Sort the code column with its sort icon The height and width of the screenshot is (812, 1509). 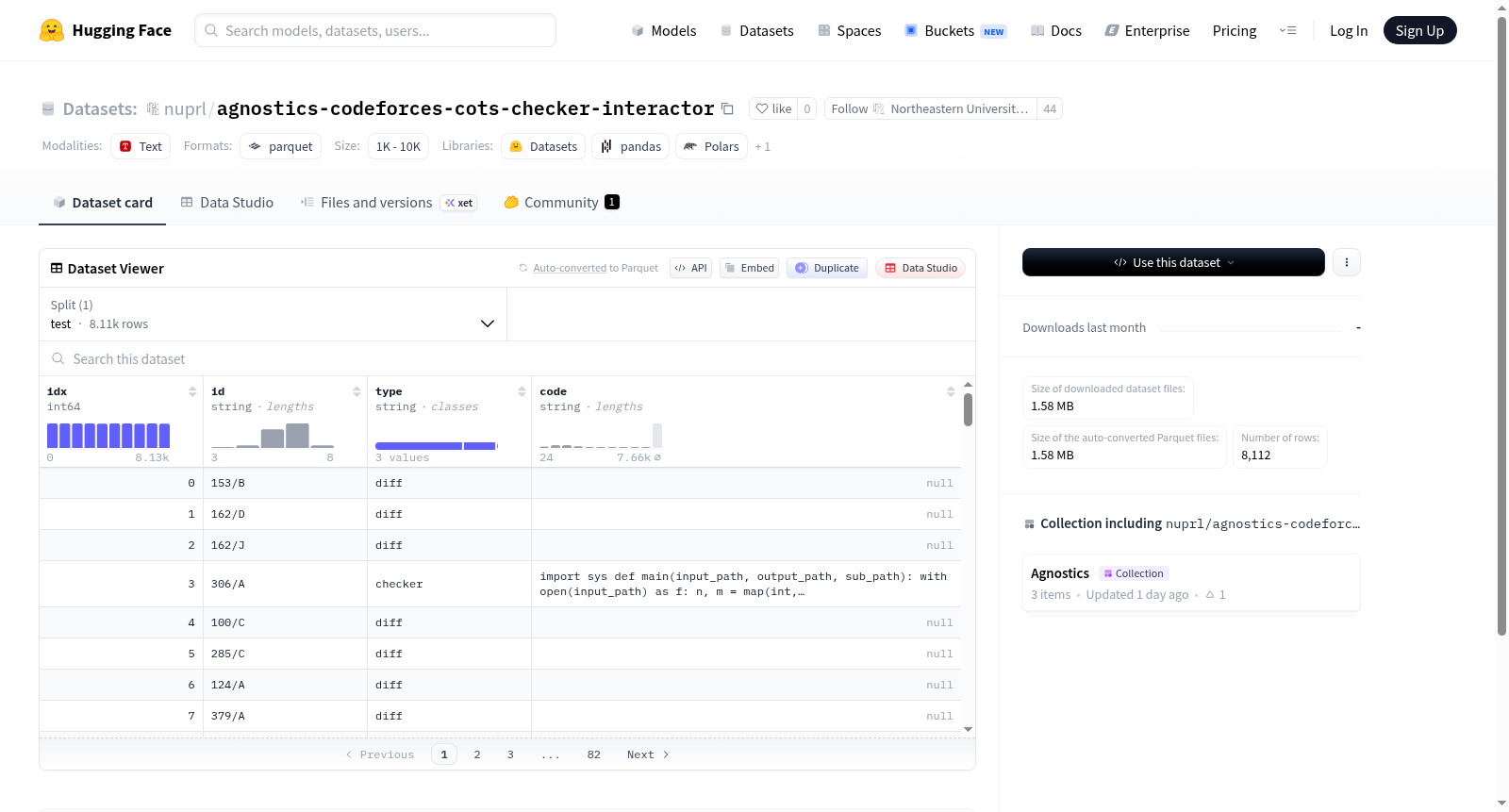(951, 391)
